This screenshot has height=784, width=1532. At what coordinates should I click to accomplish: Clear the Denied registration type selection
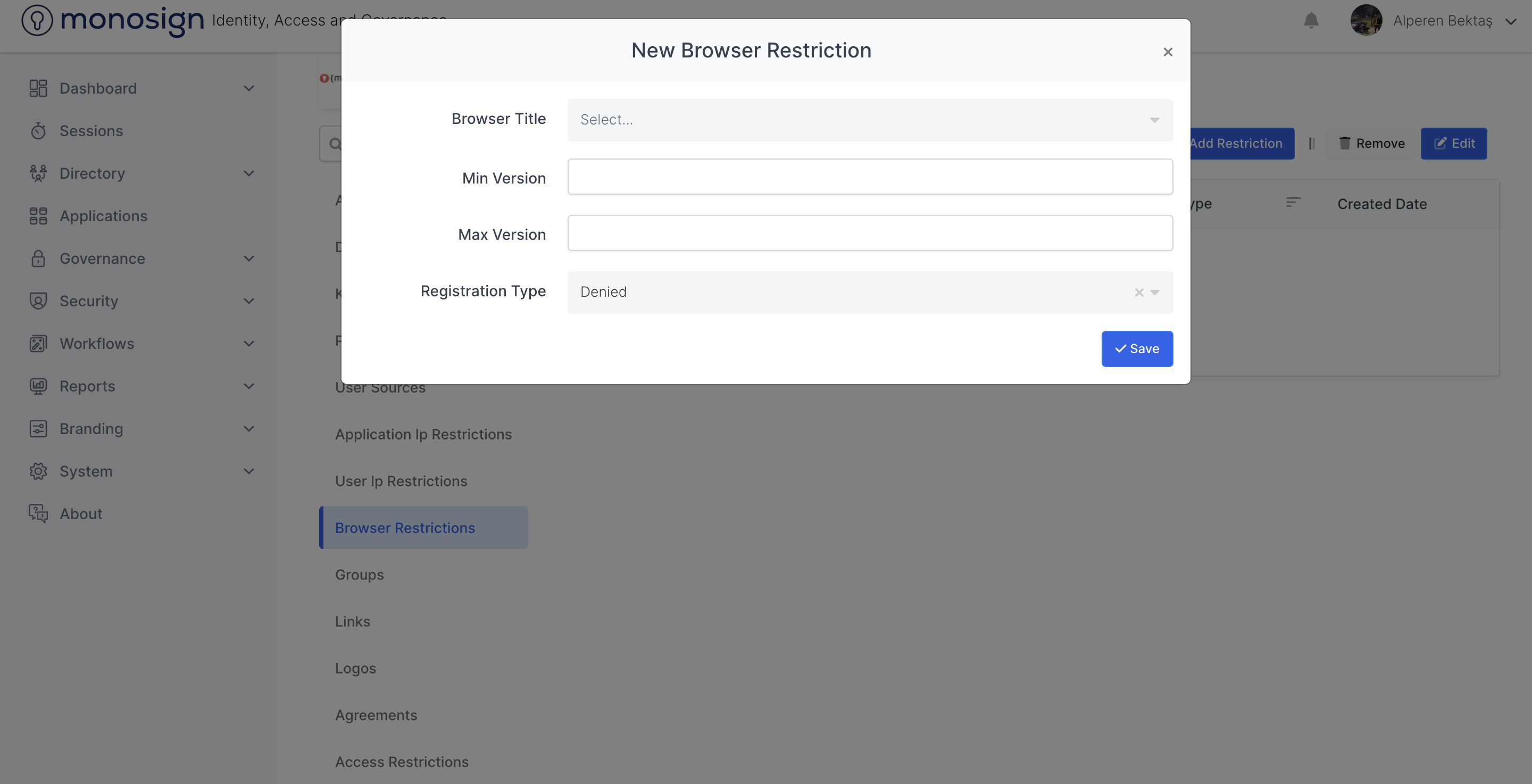click(x=1139, y=292)
